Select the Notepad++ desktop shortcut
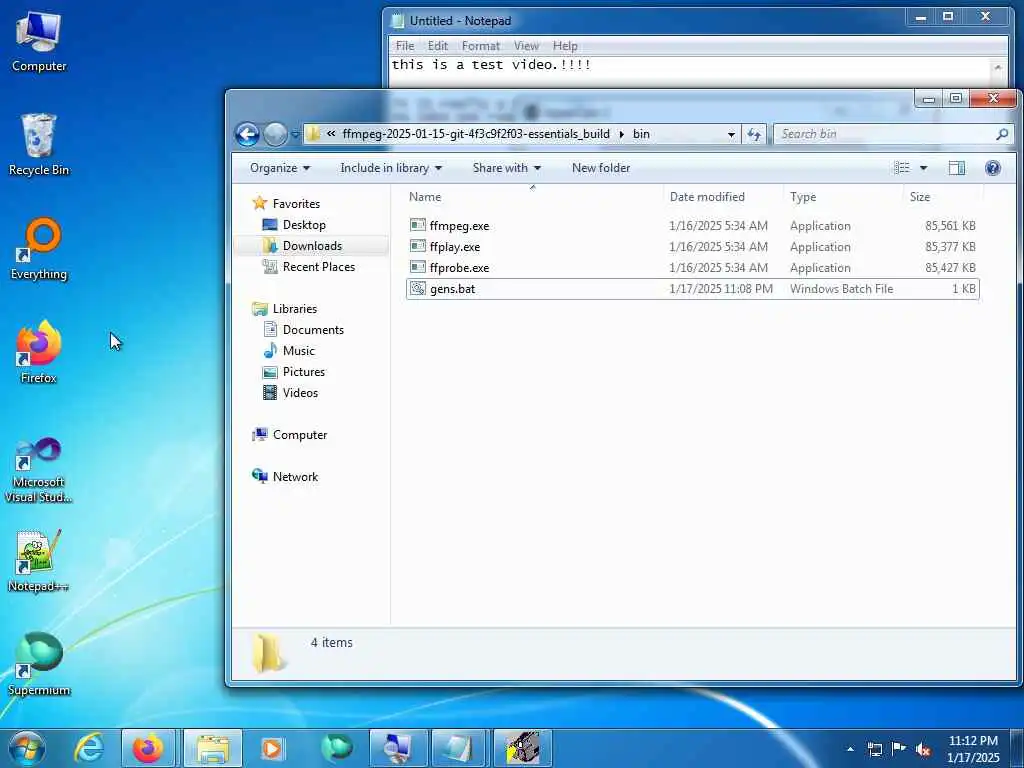The width and height of the screenshot is (1024, 768). (39, 560)
